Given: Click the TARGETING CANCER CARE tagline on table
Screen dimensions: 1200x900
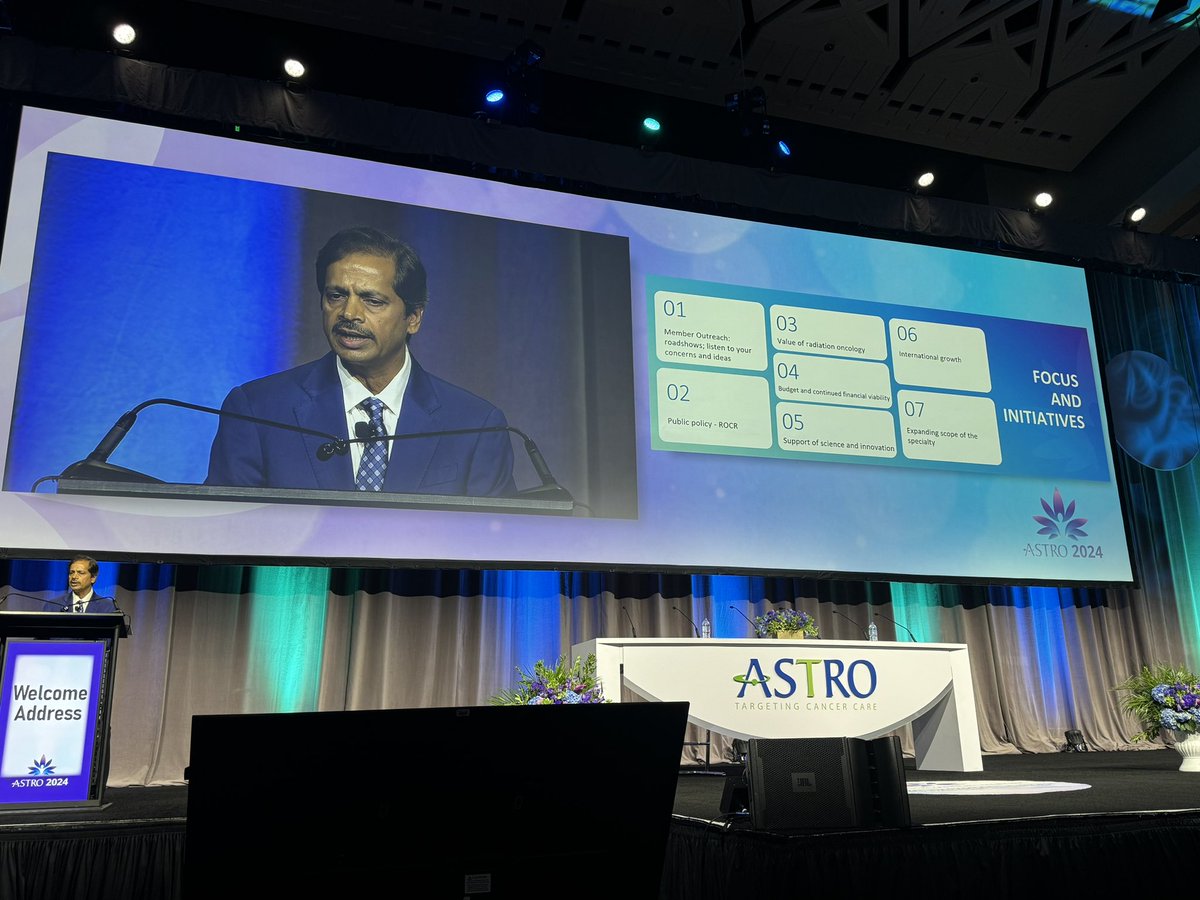Looking at the screenshot, I should [x=804, y=707].
